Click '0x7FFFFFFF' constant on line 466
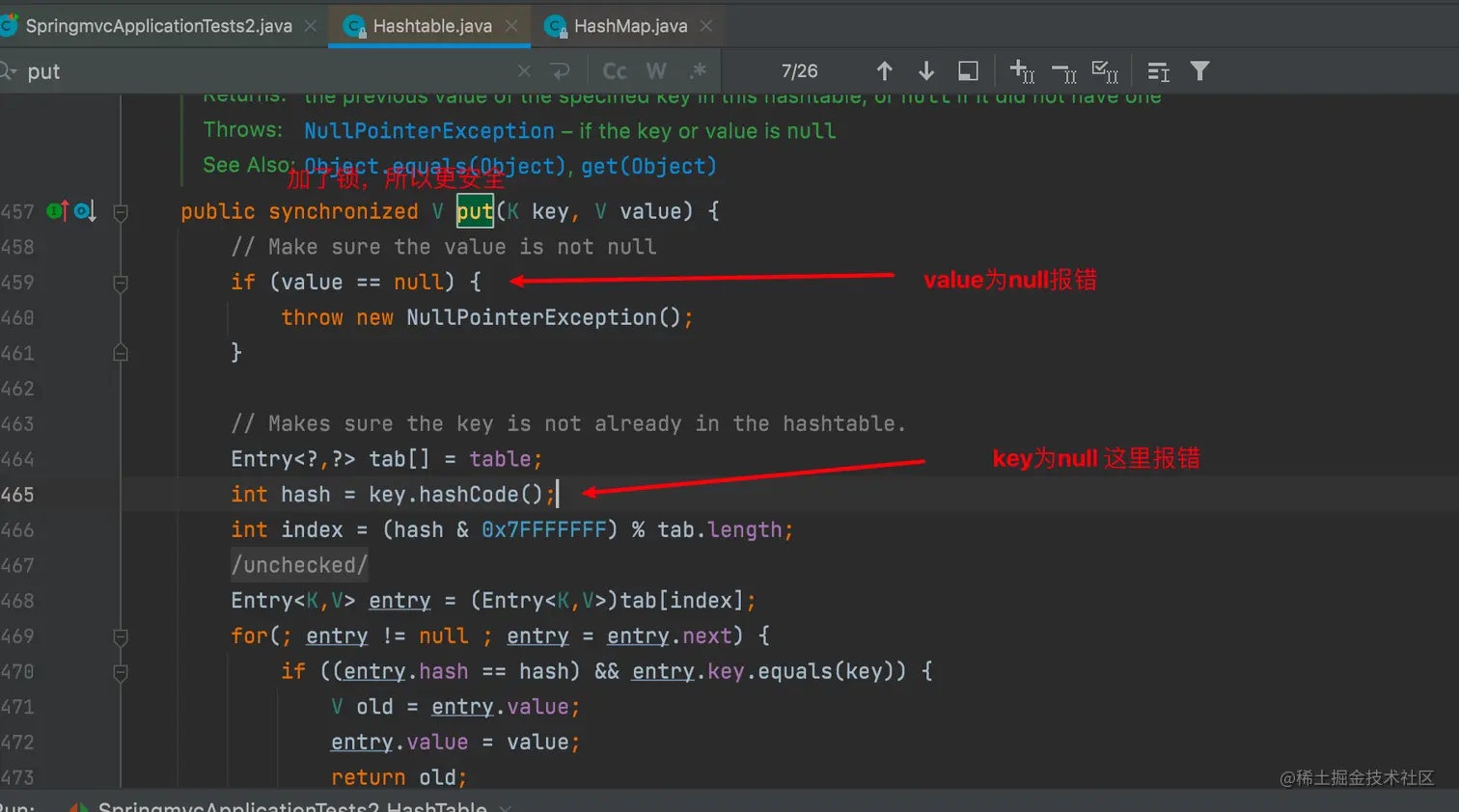This screenshot has width=1459, height=812. click(543, 530)
